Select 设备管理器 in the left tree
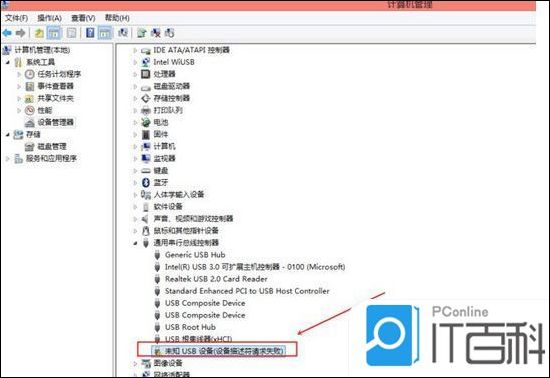 55,122
